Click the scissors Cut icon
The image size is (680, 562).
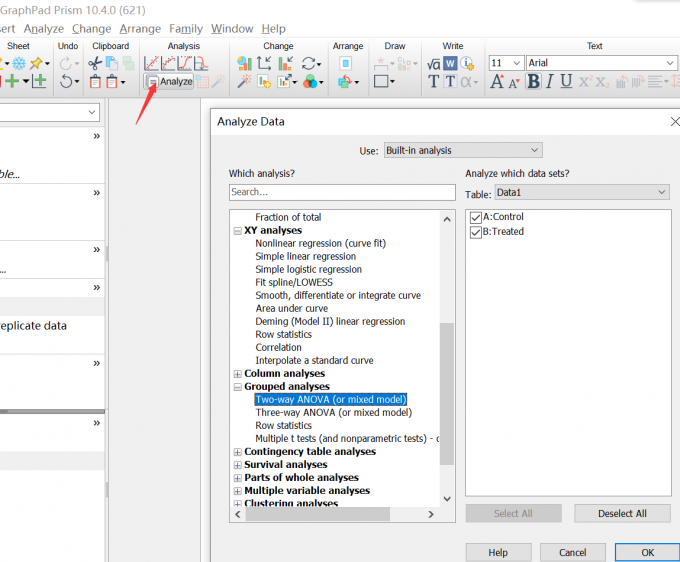(x=95, y=63)
